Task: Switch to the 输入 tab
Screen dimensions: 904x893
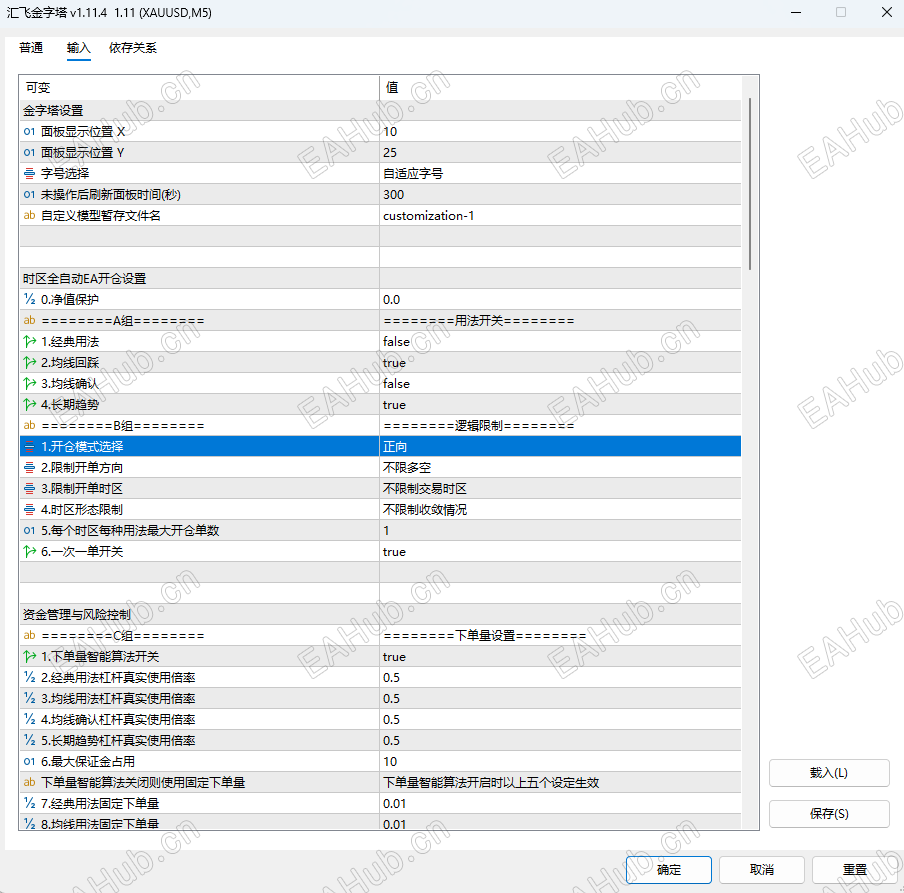Action: coord(78,48)
